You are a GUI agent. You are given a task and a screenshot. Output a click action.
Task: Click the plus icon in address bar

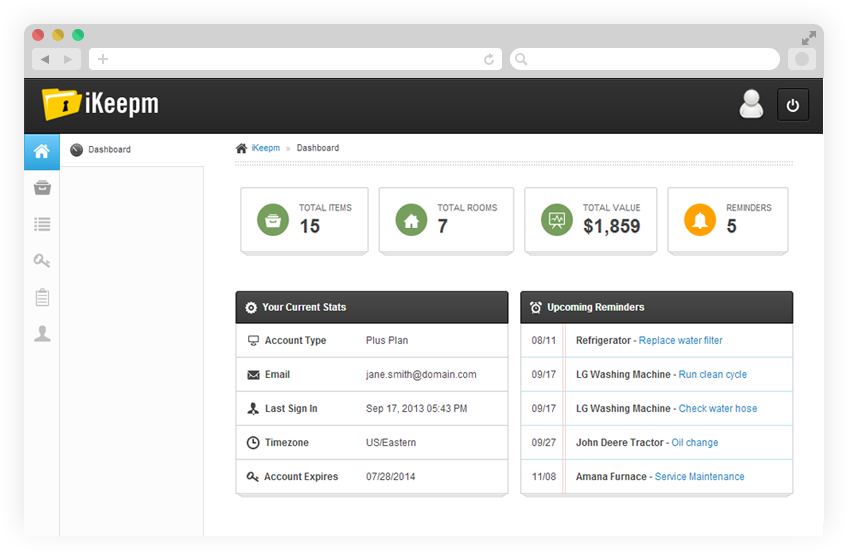(103, 59)
